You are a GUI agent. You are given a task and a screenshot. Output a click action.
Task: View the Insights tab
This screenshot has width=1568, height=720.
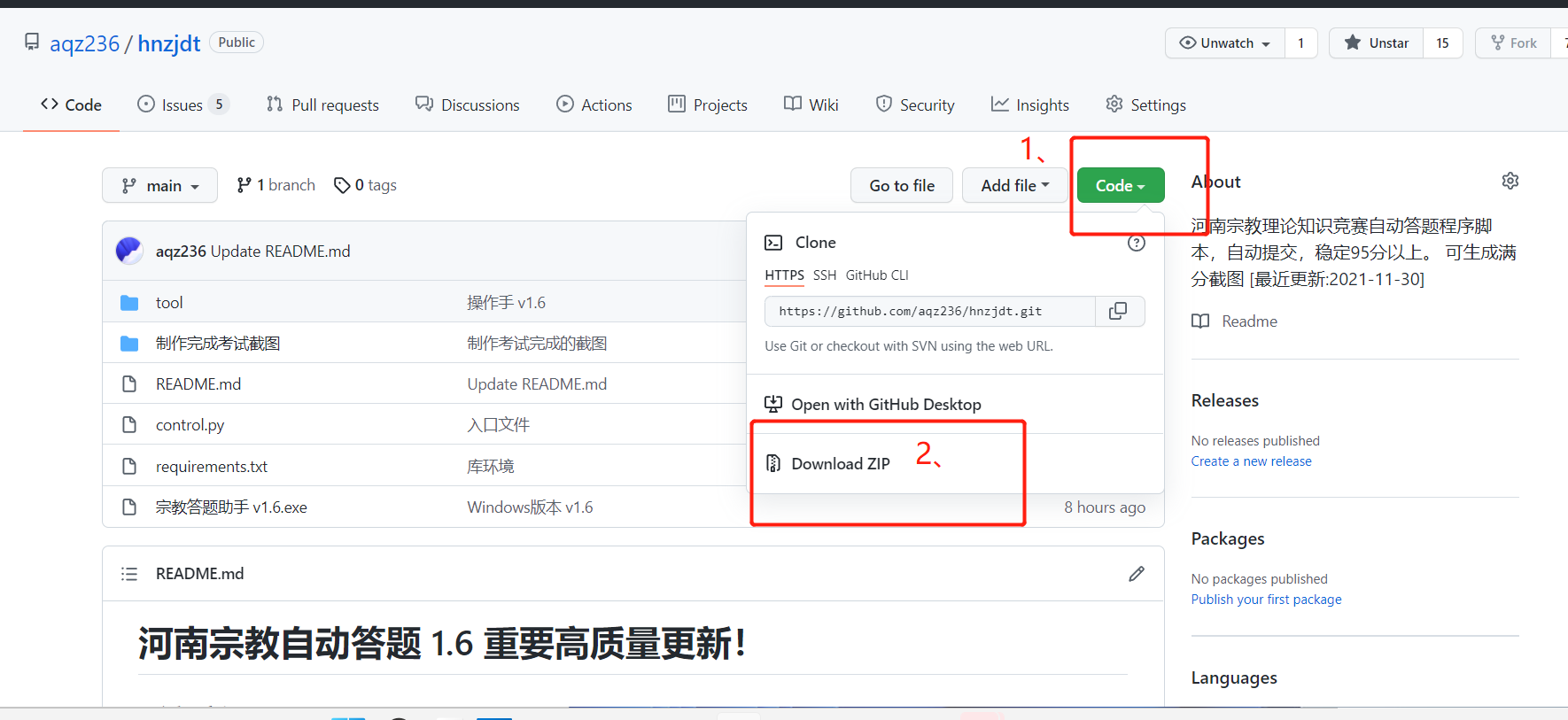pyautogui.click(x=1030, y=105)
